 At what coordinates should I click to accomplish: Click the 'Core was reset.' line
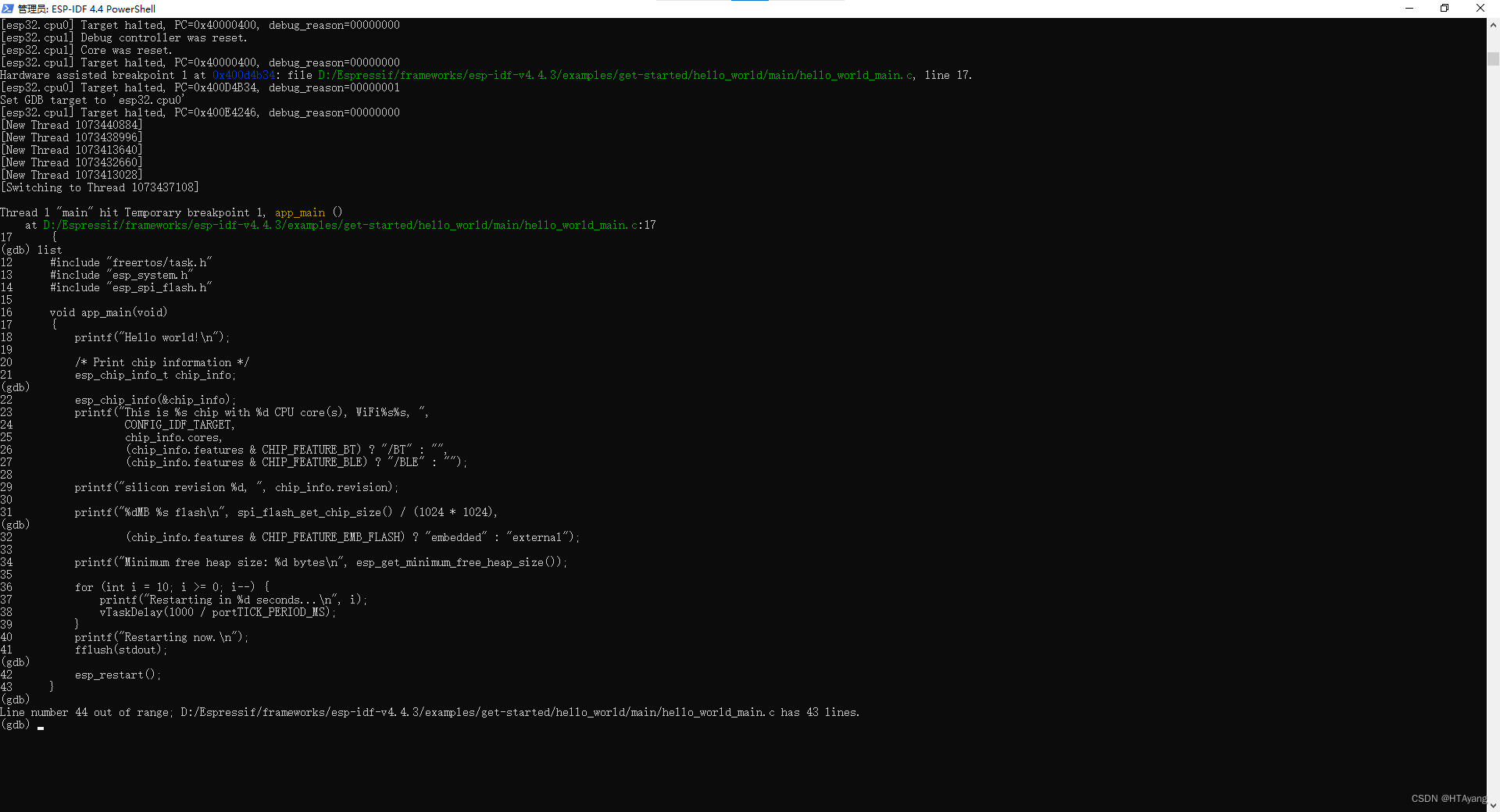(87, 50)
